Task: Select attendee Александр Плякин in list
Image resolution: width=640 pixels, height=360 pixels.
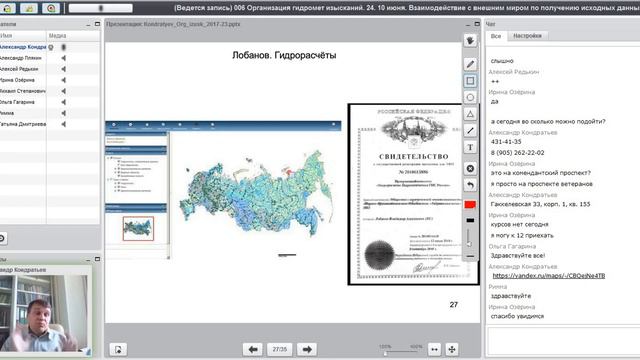Action: click(20, 58)
